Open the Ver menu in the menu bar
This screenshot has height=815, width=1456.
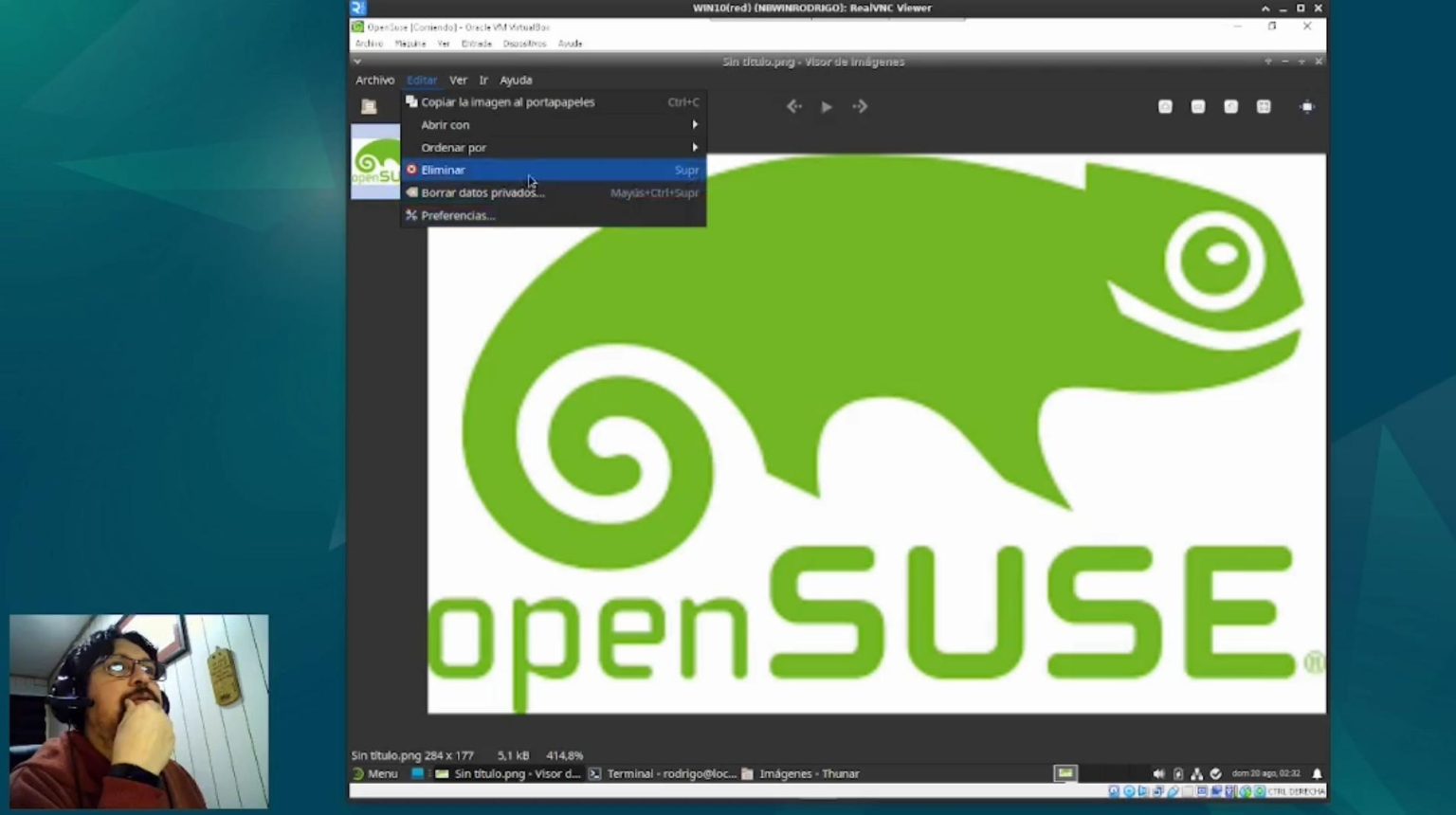click(x=458, y=80)
